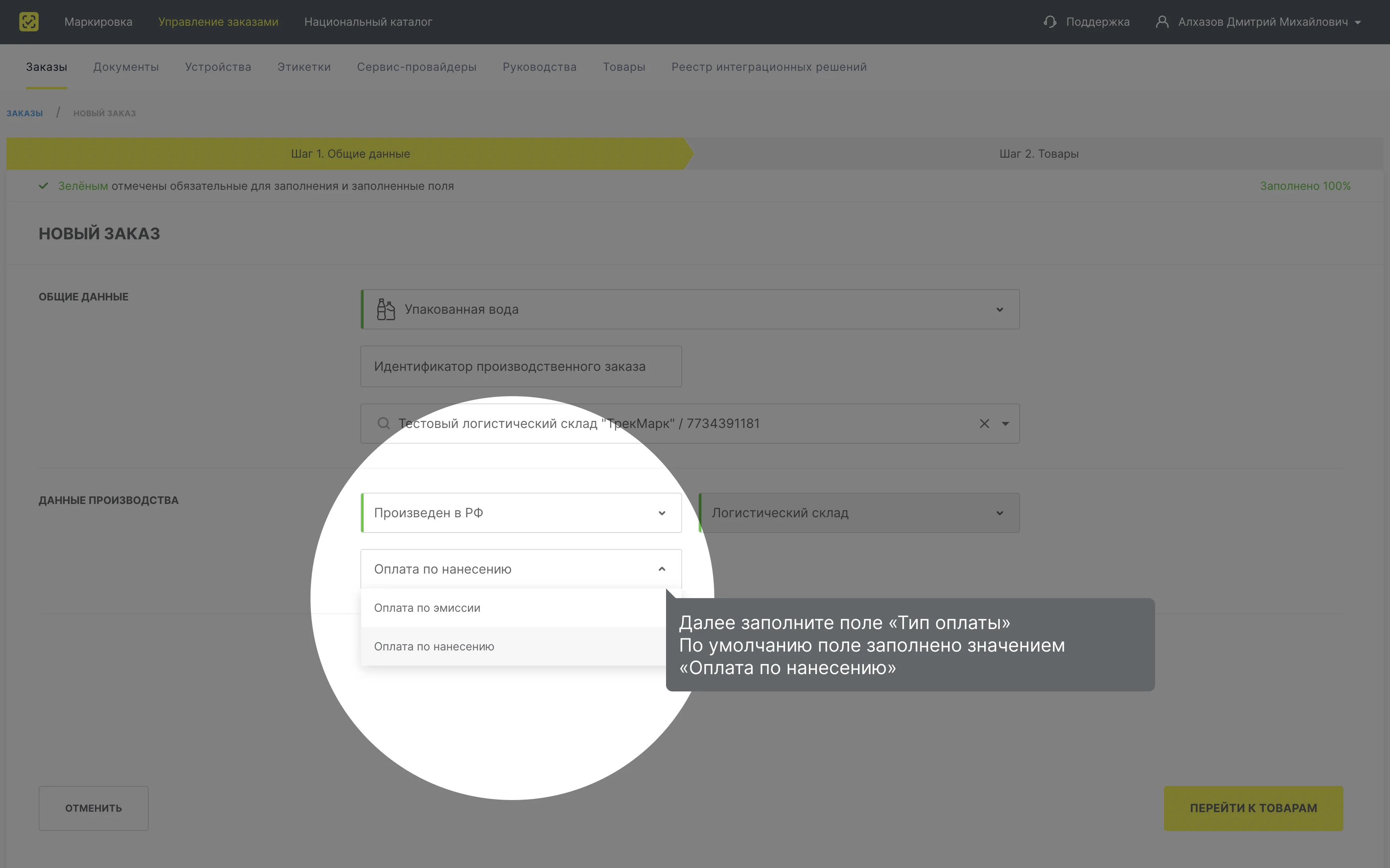Click the ОБЩИЕ ДАННЫЕ section label
Viewport: 1390px width, 868px height.
pyautogui.click(x=83, y=297)
